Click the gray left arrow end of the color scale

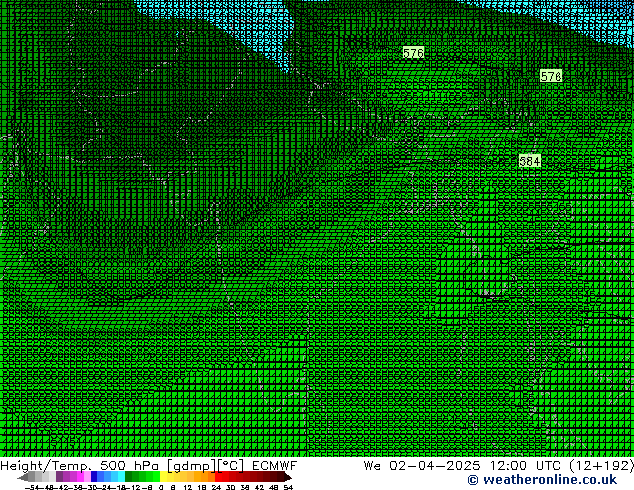23,477
